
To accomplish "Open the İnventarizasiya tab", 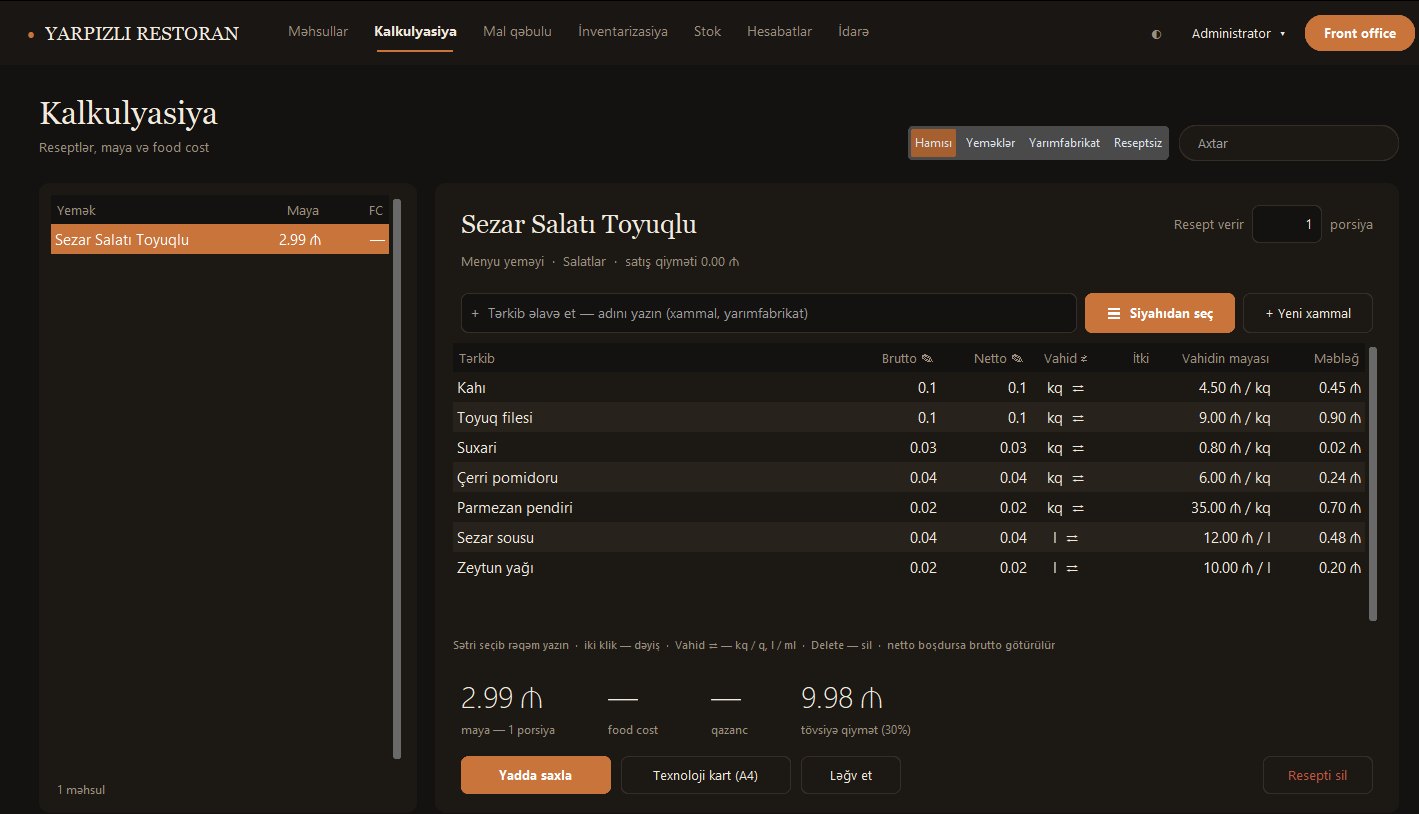I will coord(623,32).
